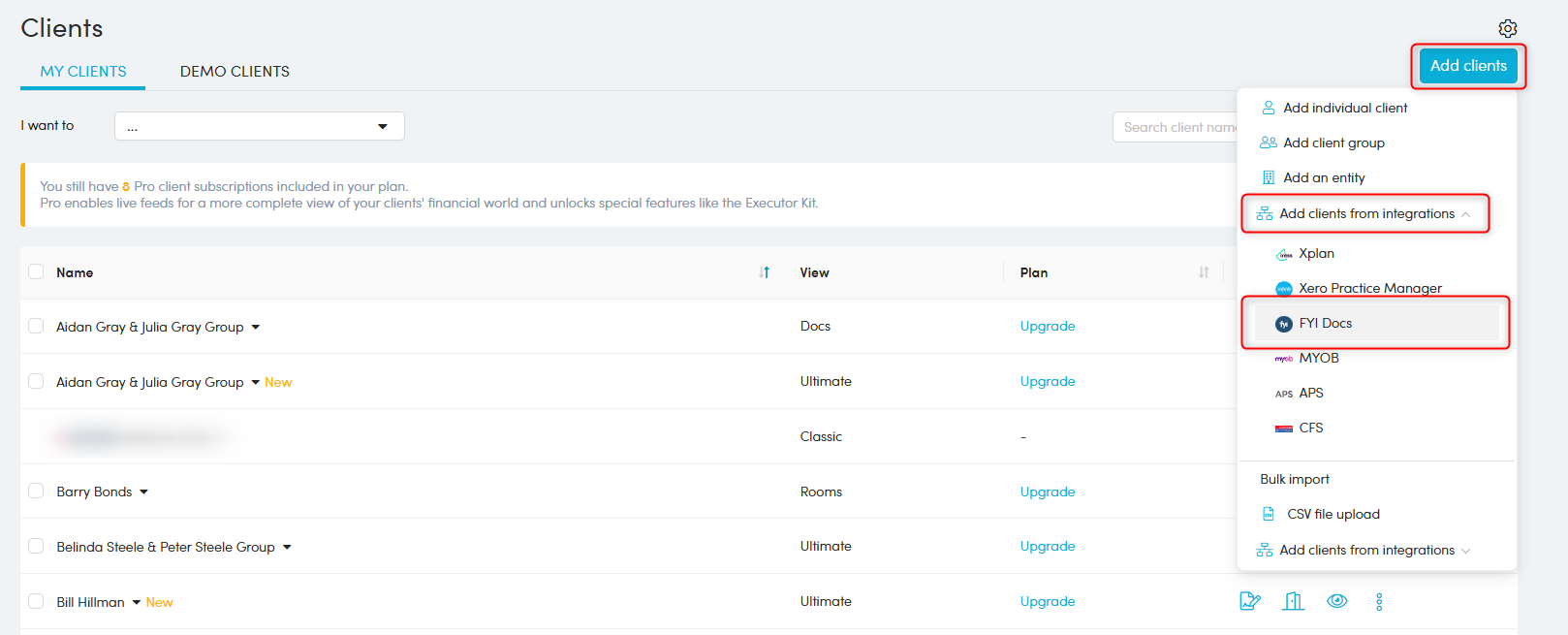Expand the arrow beside Barry Bonds' name
Image resolution: width=1568 pixels, height=635 pixels.
coord(144,492)
